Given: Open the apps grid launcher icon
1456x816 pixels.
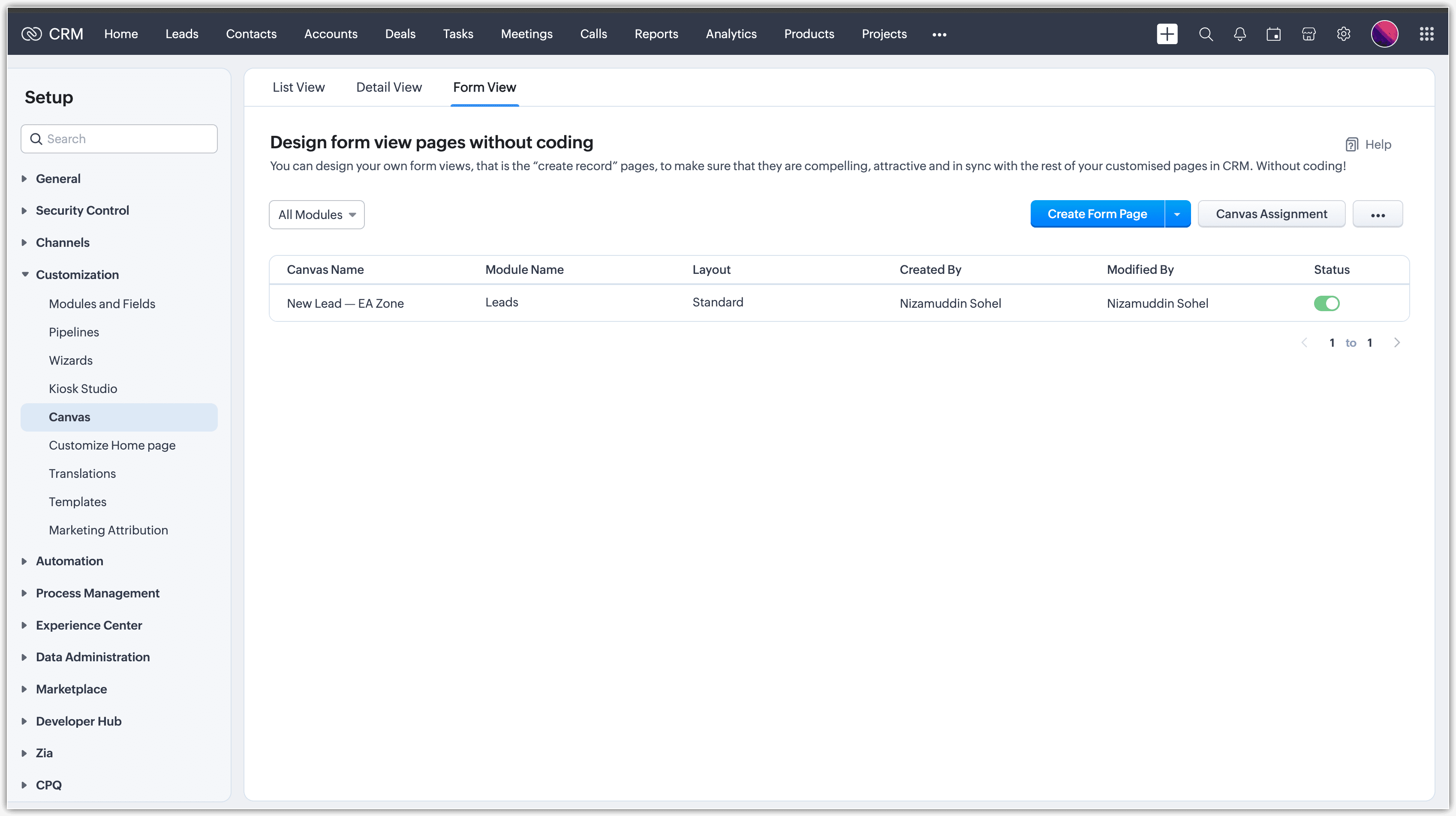Looking at the screenshot, I should coord(1426,34).
